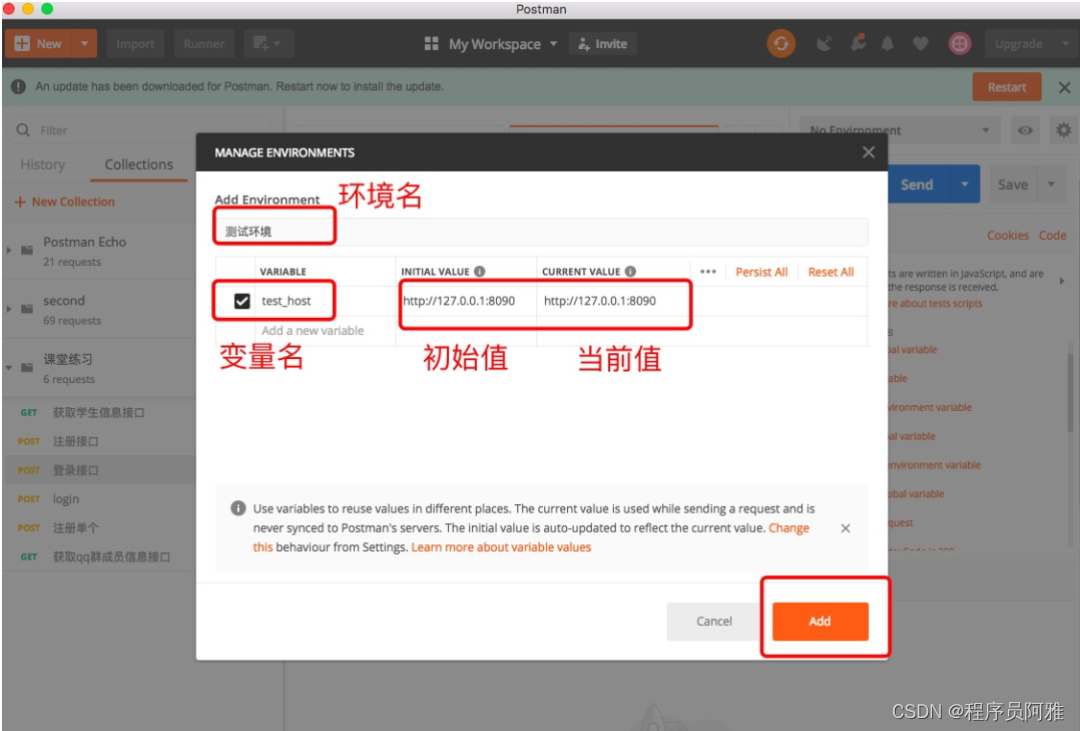Click the orange New button
The width and height of the screenshot is (1080, 731).
39,43
